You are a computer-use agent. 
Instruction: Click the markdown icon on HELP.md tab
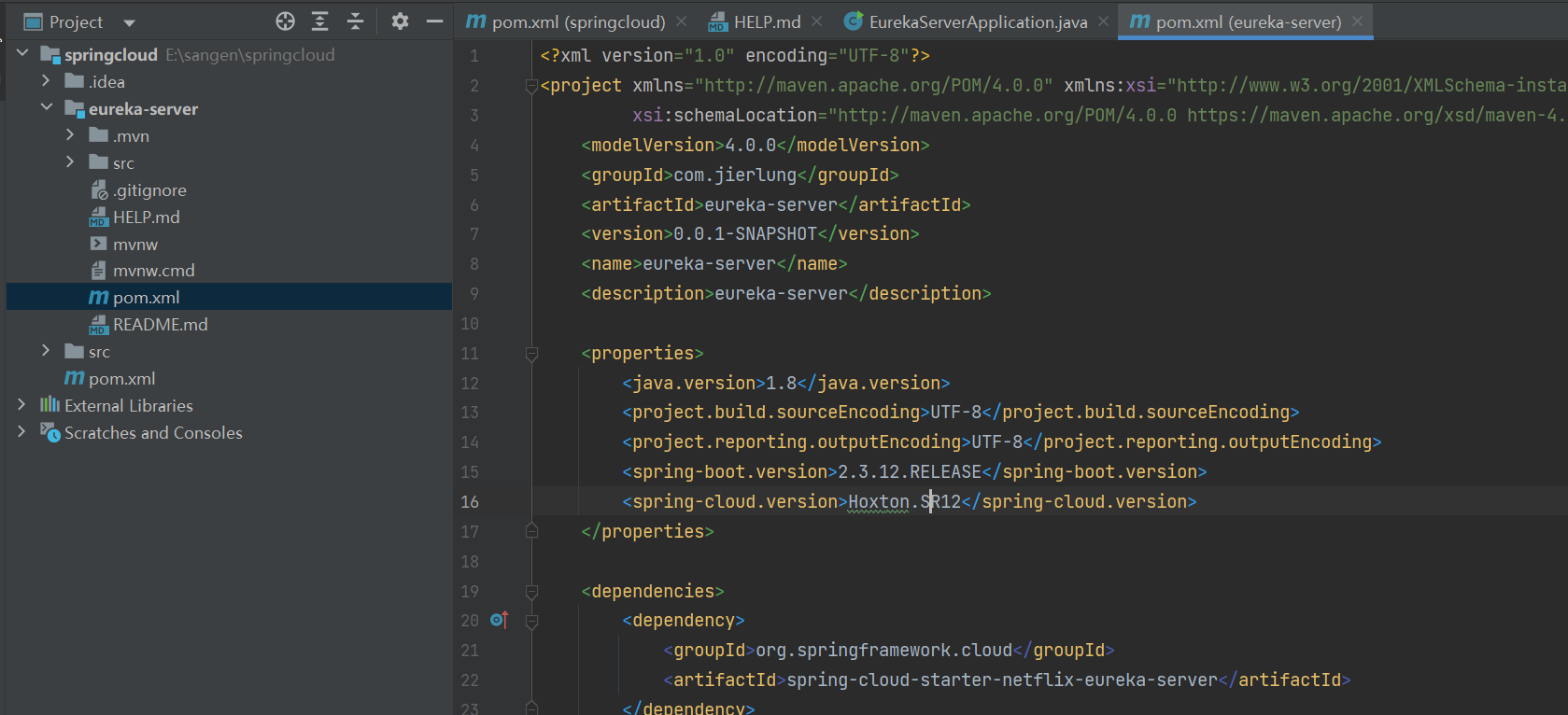(717, 21)
